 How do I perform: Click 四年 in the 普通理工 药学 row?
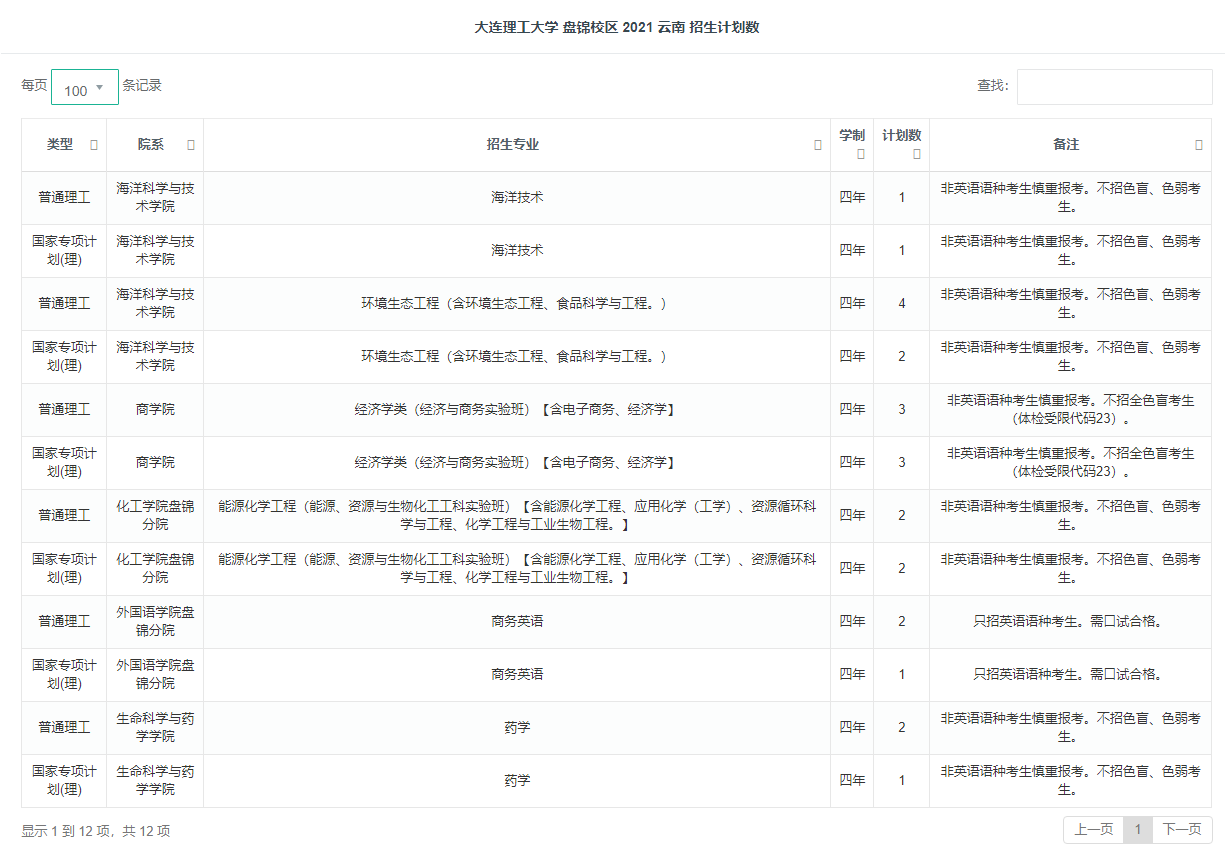(x=852, y=728)
